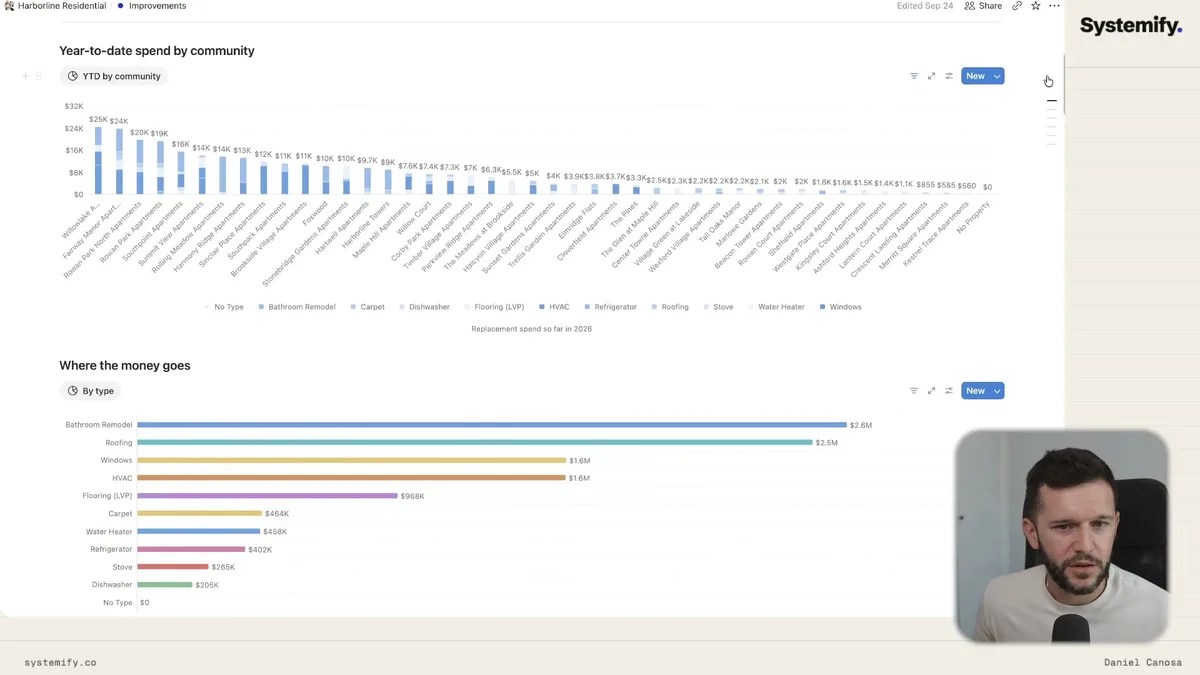1200x675 pixels.
Task: Expand the YTD by community chart to full page
Action: tap(931, 76)
